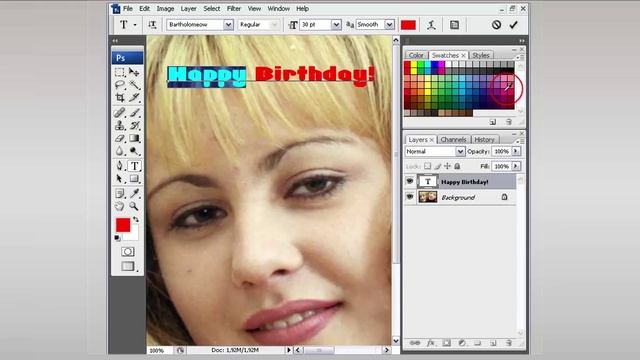Toggle lock all for layer
This screenshot has width=640, height=360.
[457, 166]
